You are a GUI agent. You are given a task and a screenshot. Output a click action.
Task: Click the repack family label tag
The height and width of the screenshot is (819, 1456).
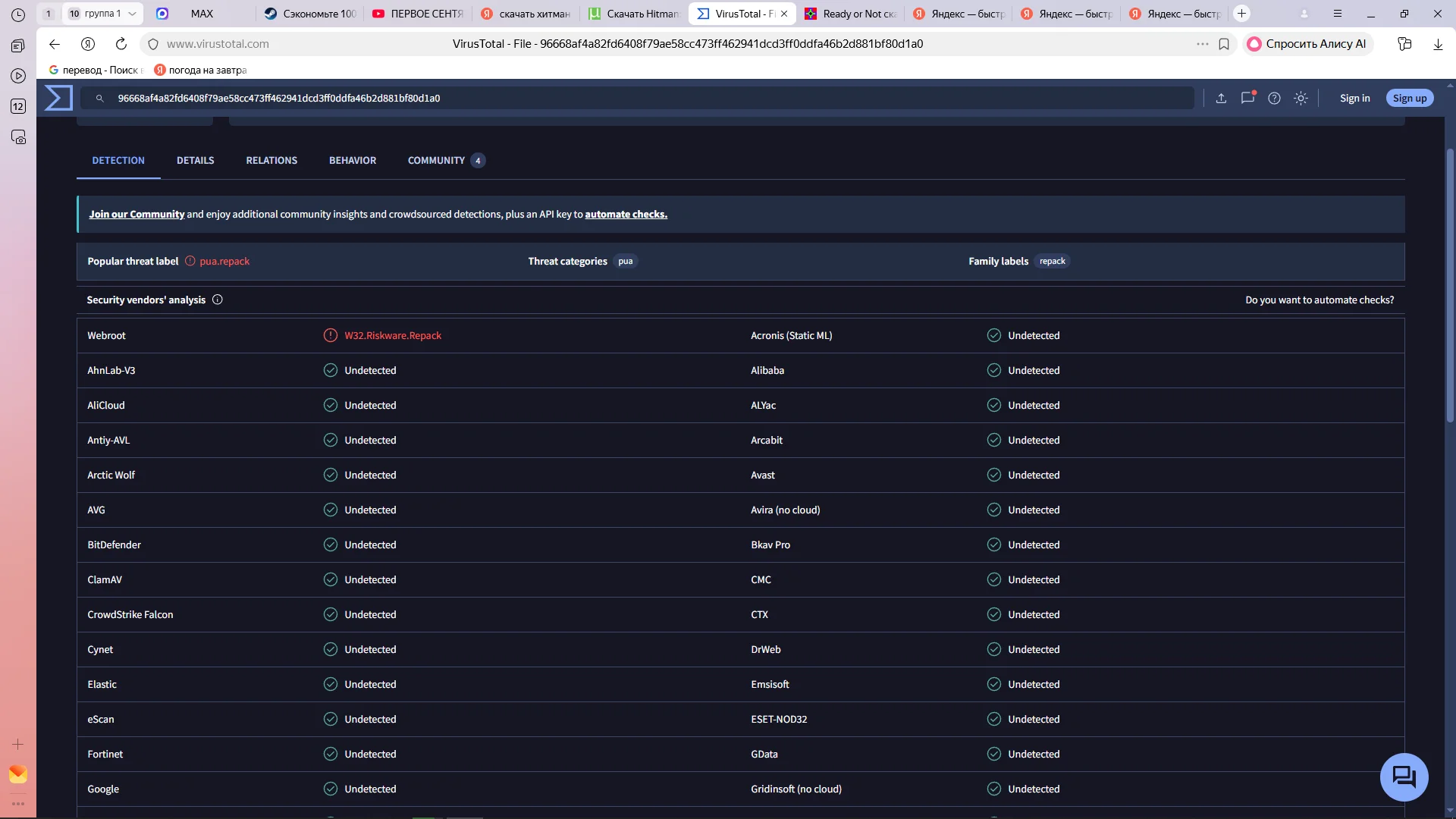click(x=1052, y=261)
